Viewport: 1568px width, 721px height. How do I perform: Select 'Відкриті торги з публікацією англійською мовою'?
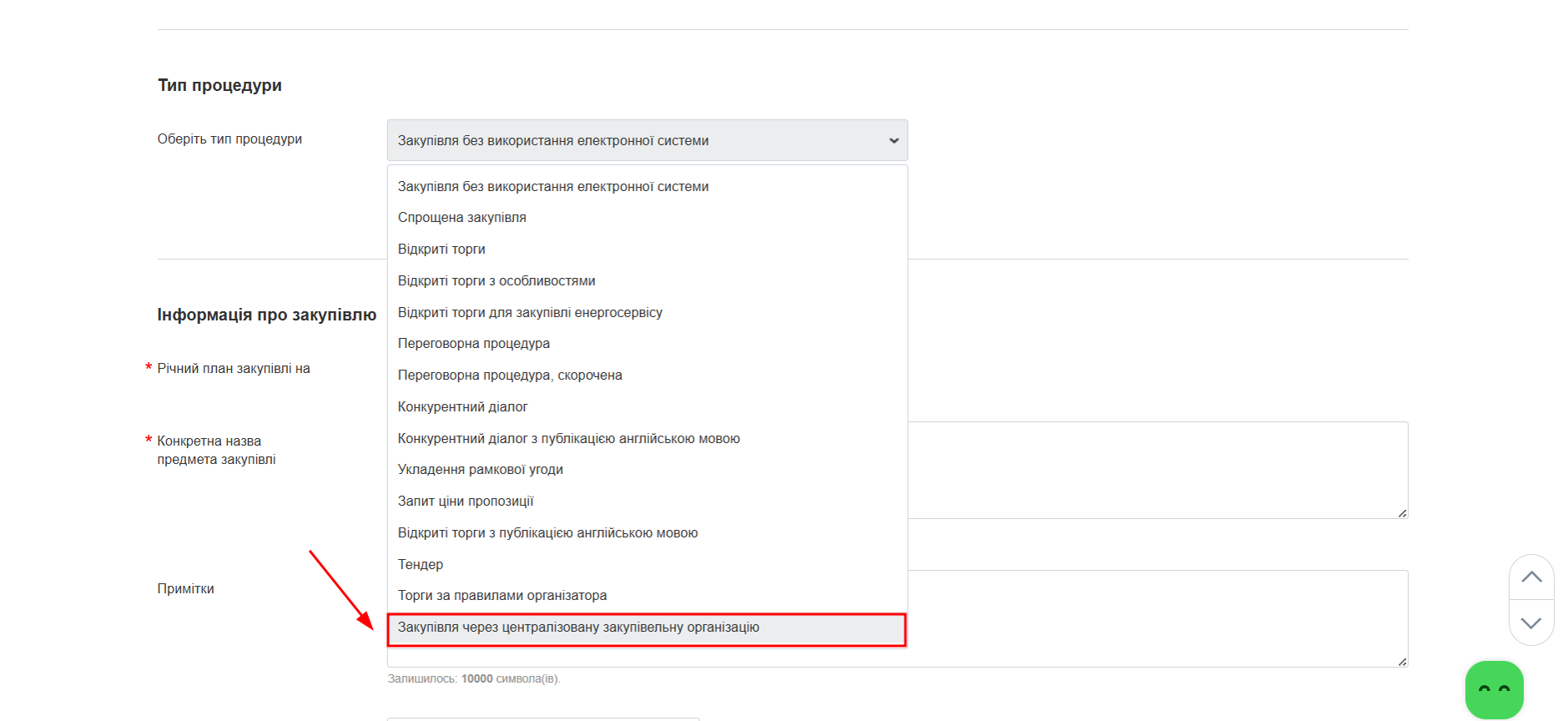coord(547,533)
